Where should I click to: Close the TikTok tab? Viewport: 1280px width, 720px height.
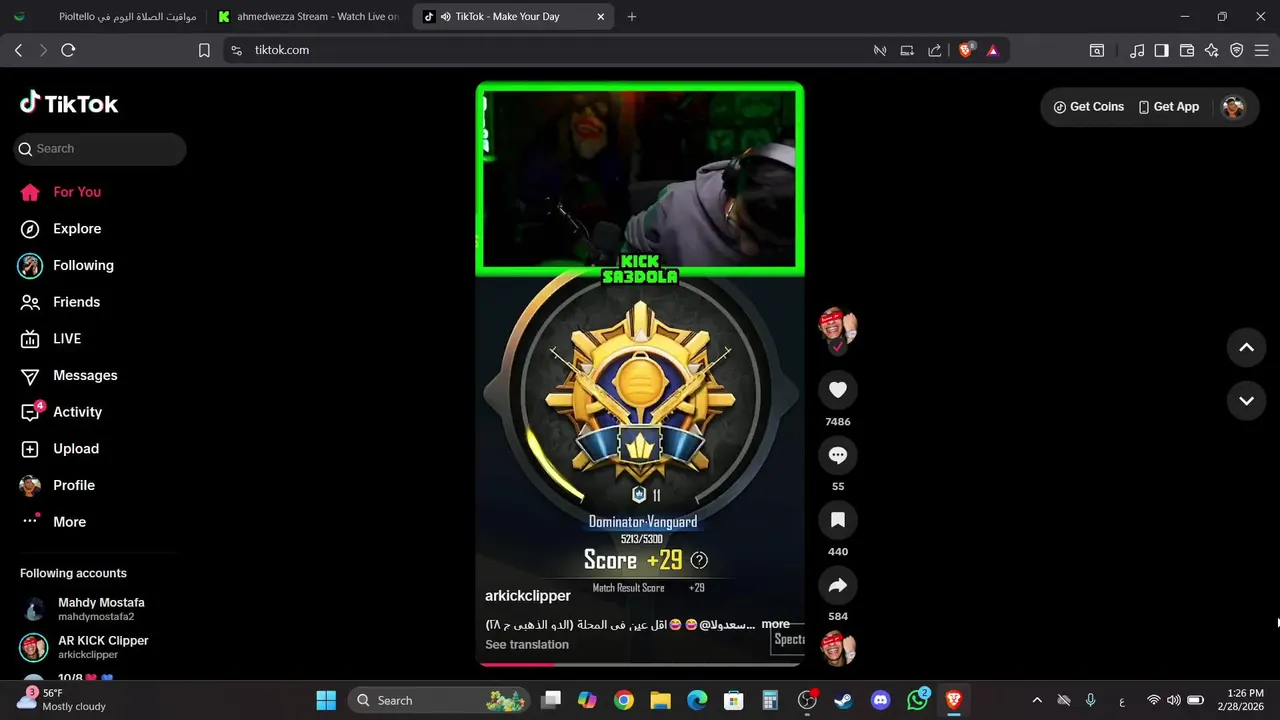click(x=600, y=17)
